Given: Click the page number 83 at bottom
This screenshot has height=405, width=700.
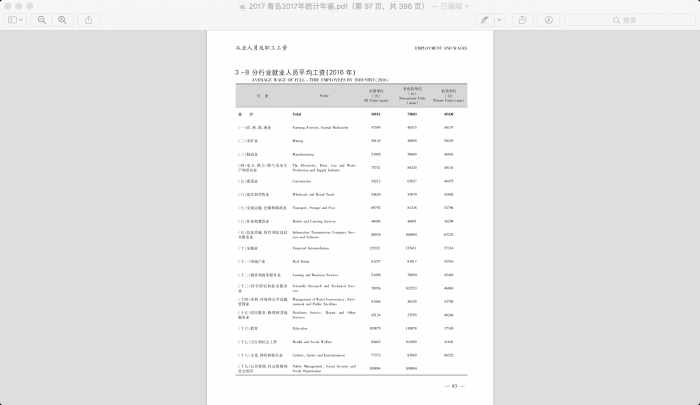Looking at the screenshot, I should coord(453,385).
